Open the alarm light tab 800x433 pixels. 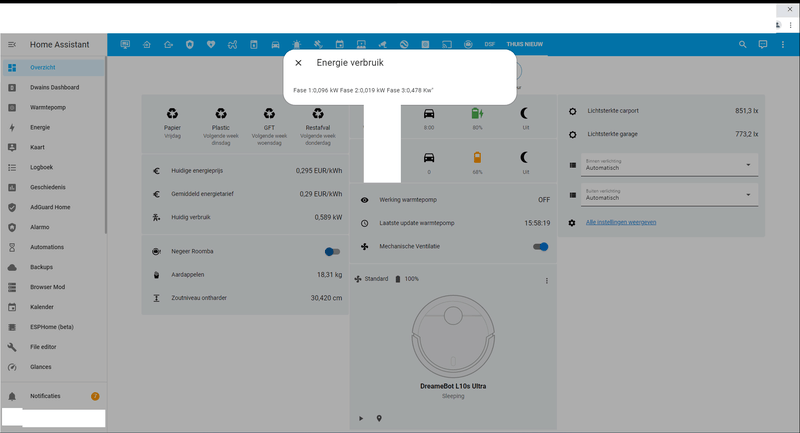pos(296,44)
